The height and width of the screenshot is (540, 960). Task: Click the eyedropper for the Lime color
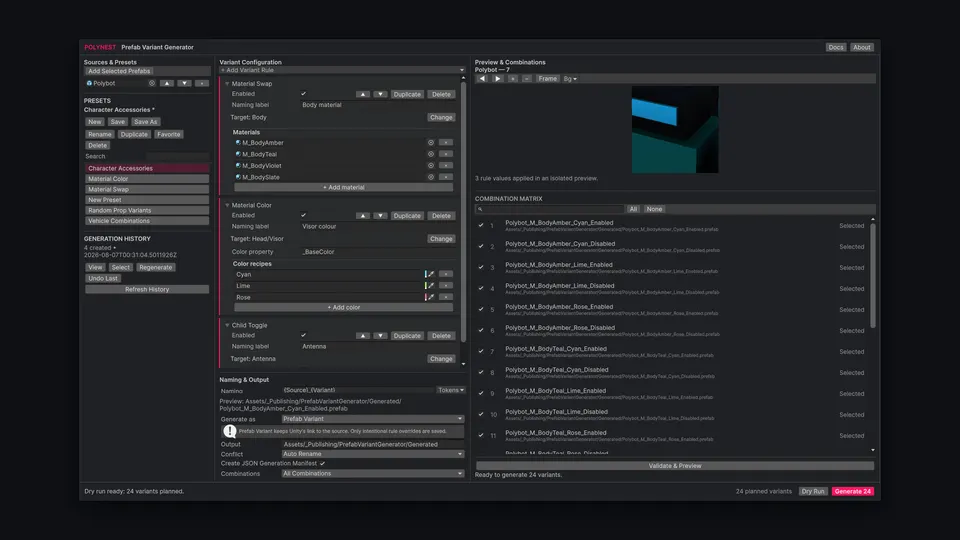tap(431, 286)
